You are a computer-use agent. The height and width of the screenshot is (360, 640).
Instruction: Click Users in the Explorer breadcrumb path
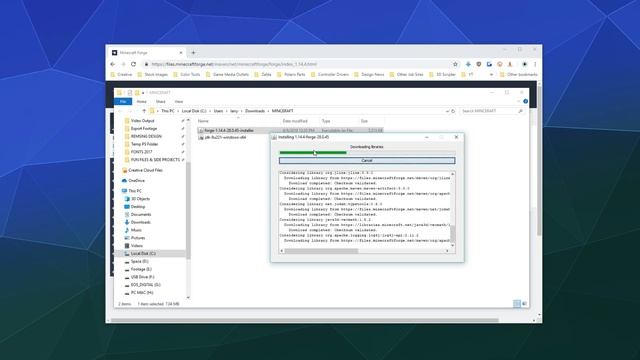218,111
